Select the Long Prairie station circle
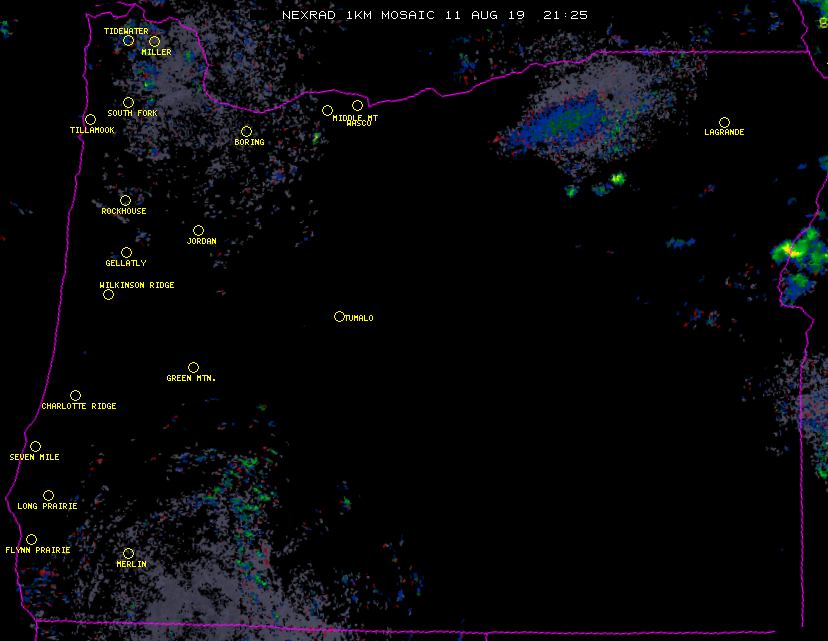Image resolution: width=828 pixels, height=641 pixels. (x=48, y=495)
